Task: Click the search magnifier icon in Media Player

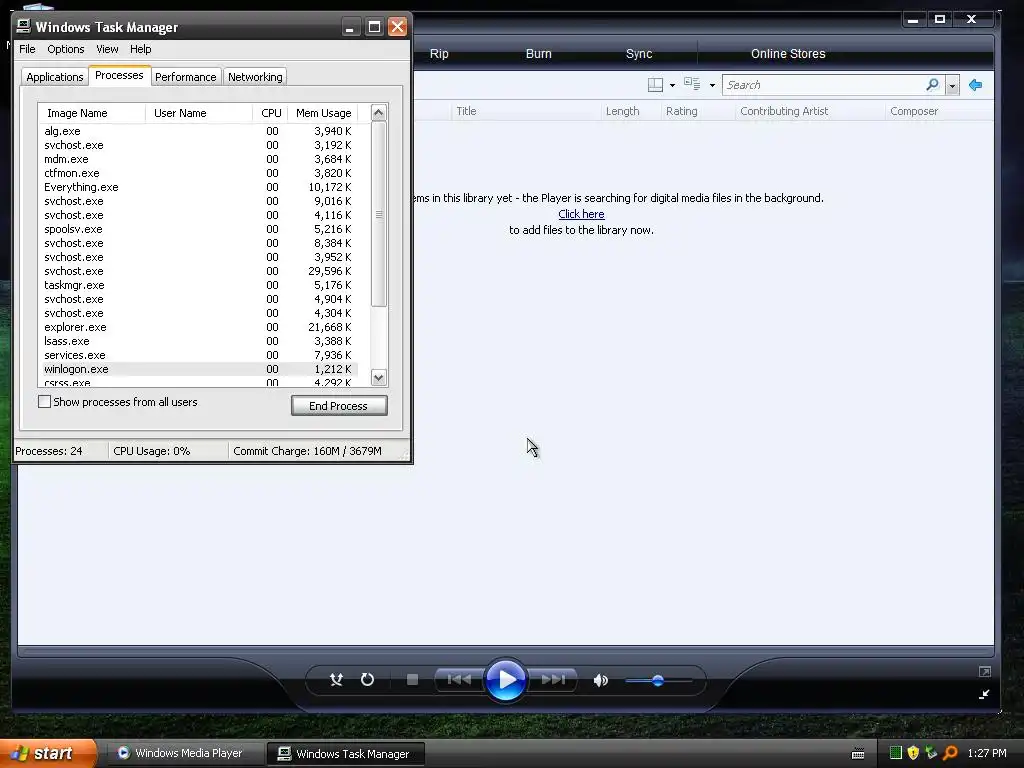Action: [933, 85]
